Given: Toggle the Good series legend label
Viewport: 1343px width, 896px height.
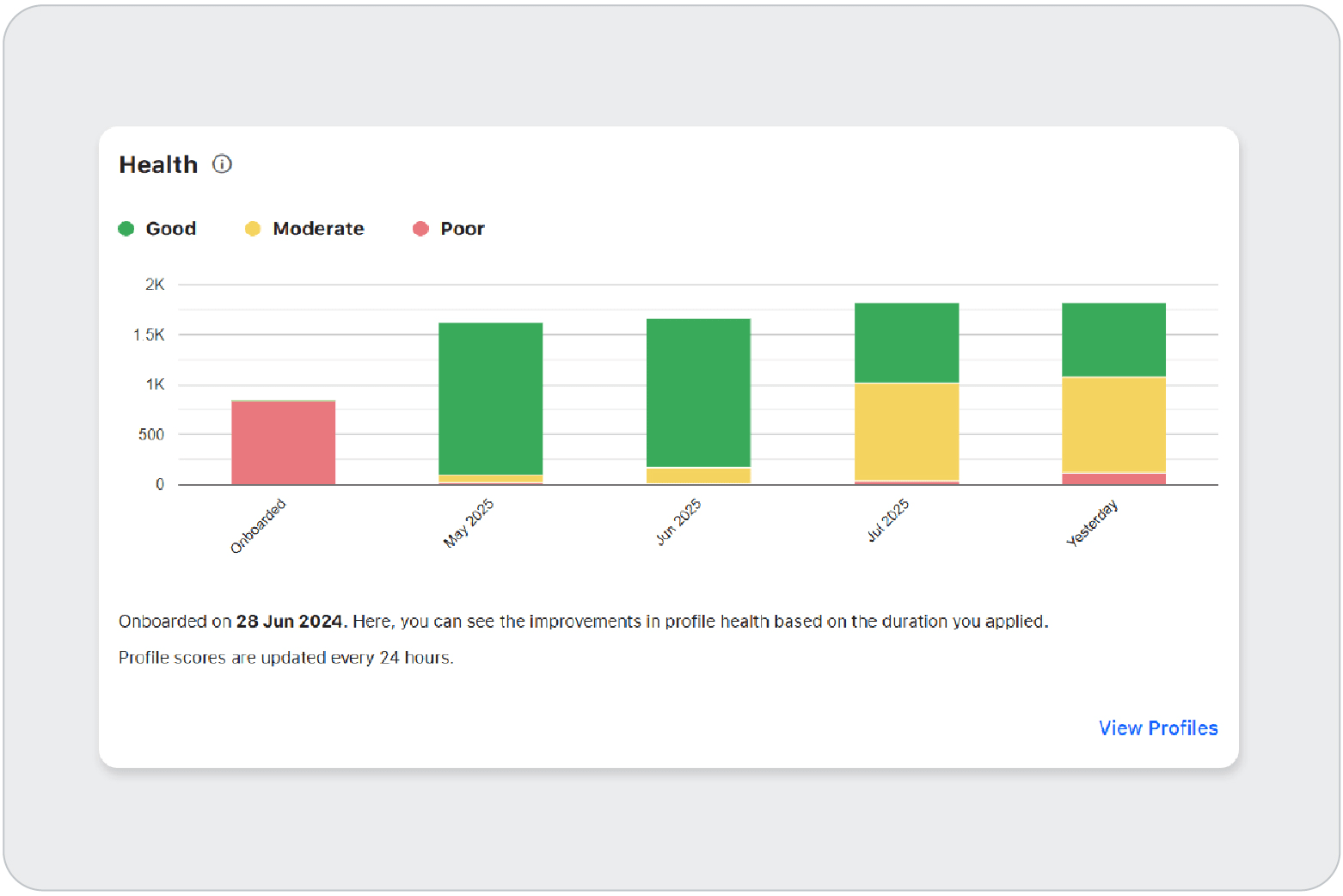Looking at the screenshot, I should pos(171,229).
